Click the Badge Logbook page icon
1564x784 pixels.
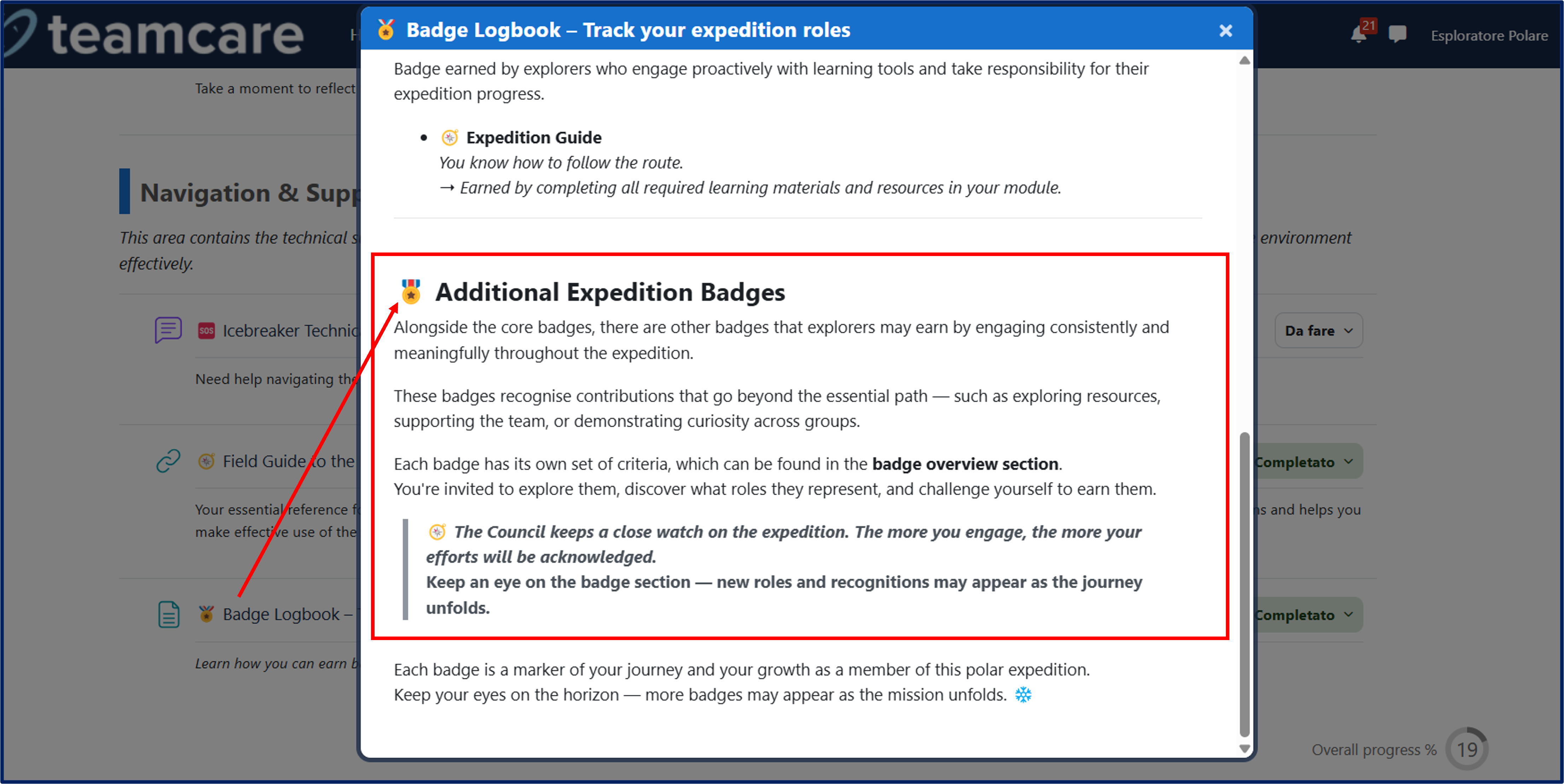(x=168, y=614)
